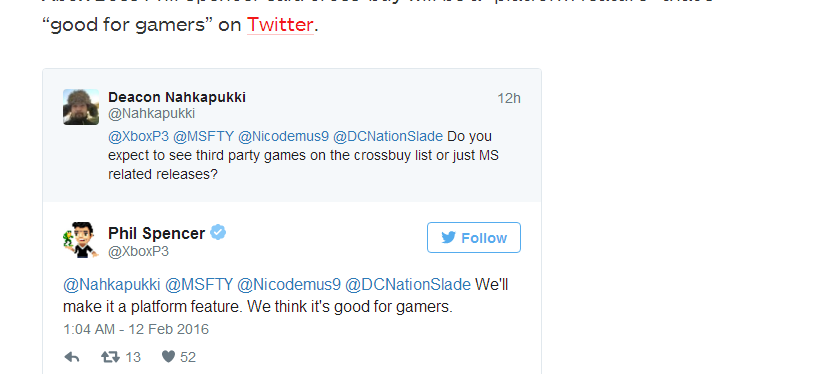Open Deacon Nahkapukki's avatar image
Screen dimensions: 825x374
point(81,107)
